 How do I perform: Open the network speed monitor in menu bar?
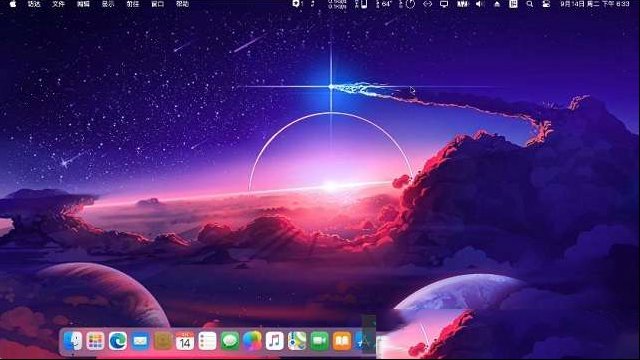click(337, 4)
